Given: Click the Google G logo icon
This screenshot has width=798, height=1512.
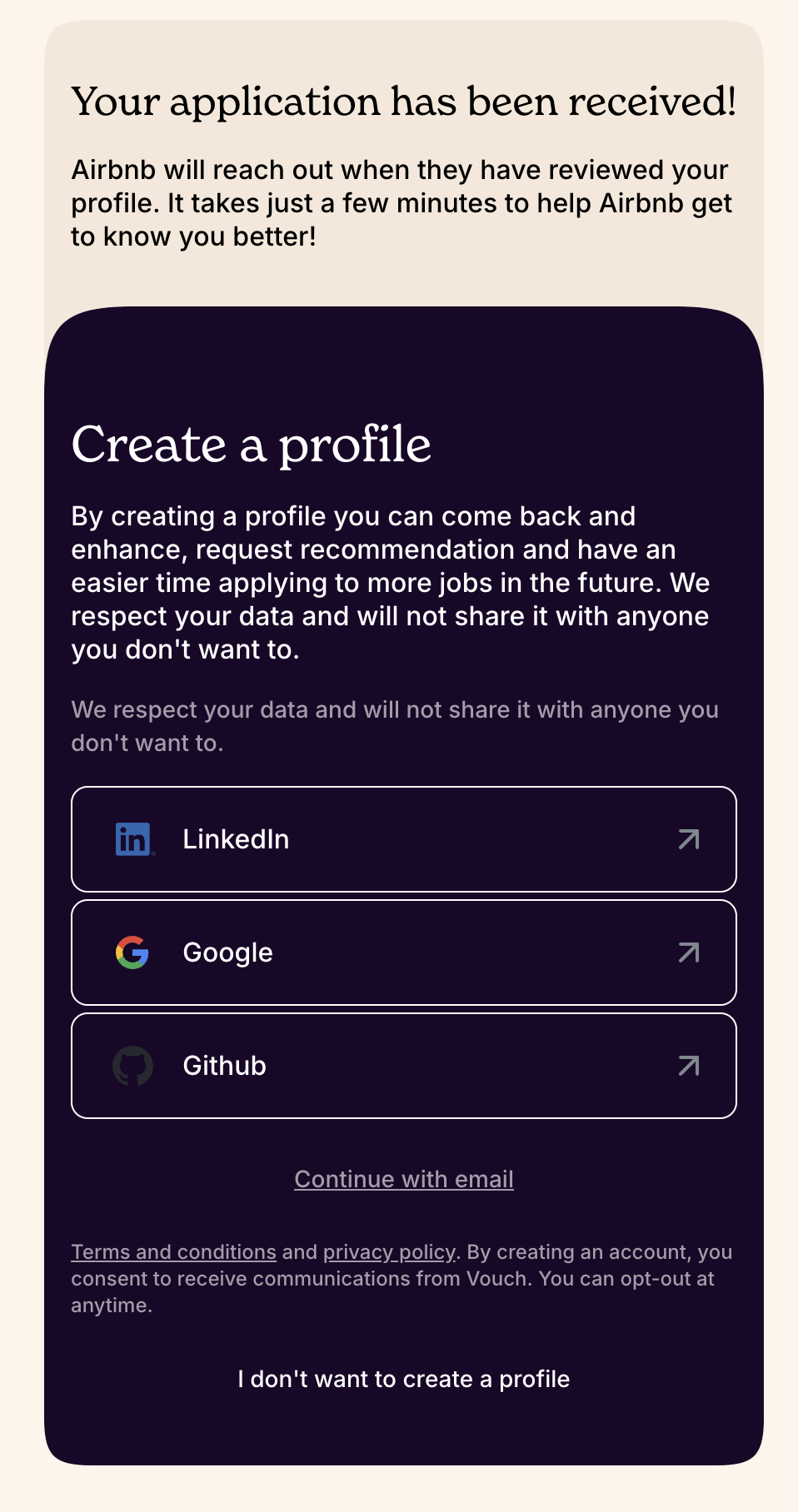Looking at the screenshot, I should 132,952.
